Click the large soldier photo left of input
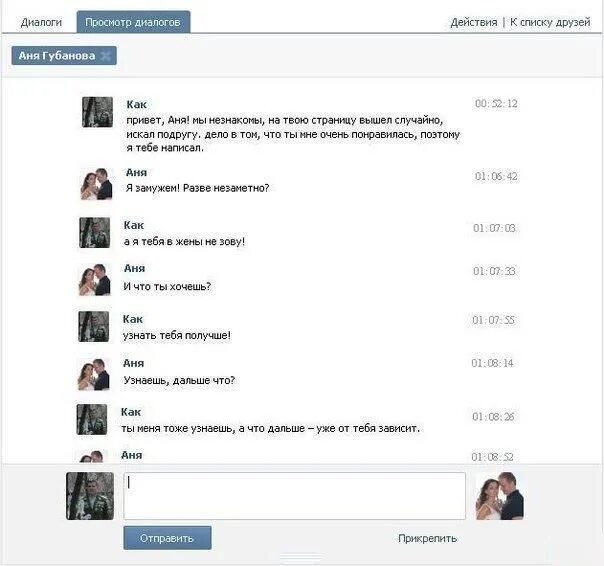 pos(90,496)
